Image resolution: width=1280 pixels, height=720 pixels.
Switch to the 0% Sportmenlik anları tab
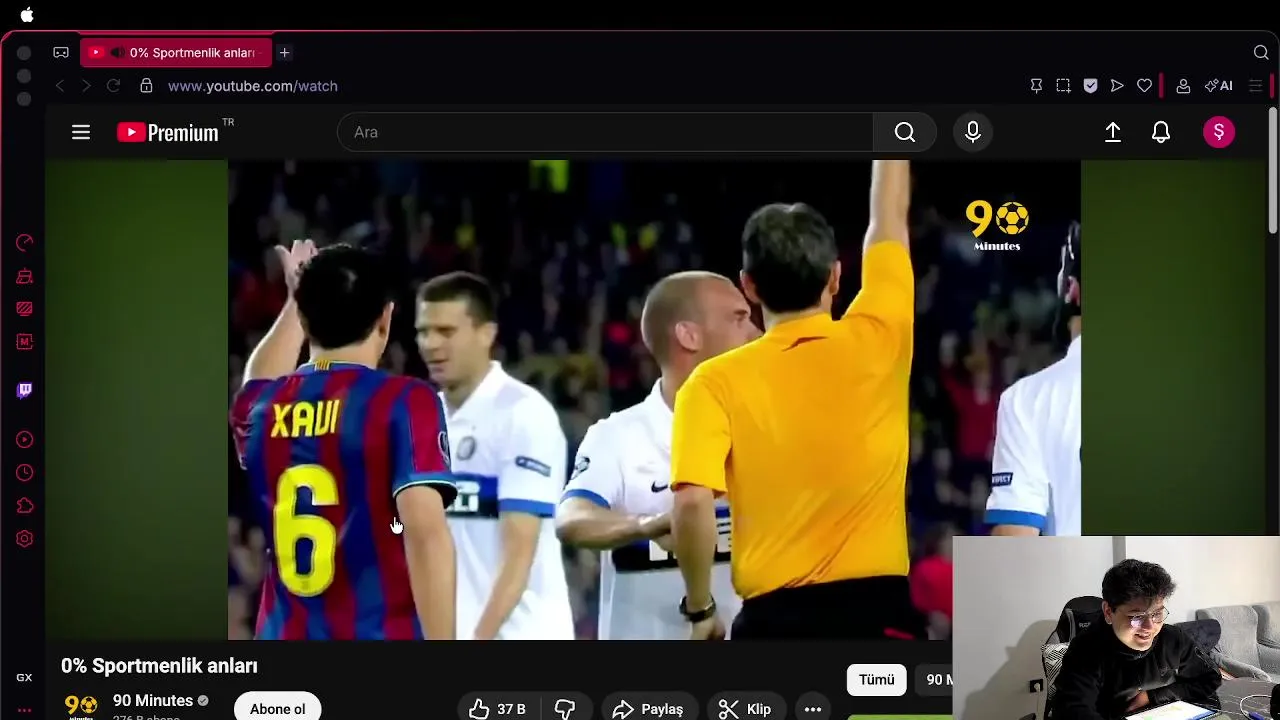pos(174,52)
